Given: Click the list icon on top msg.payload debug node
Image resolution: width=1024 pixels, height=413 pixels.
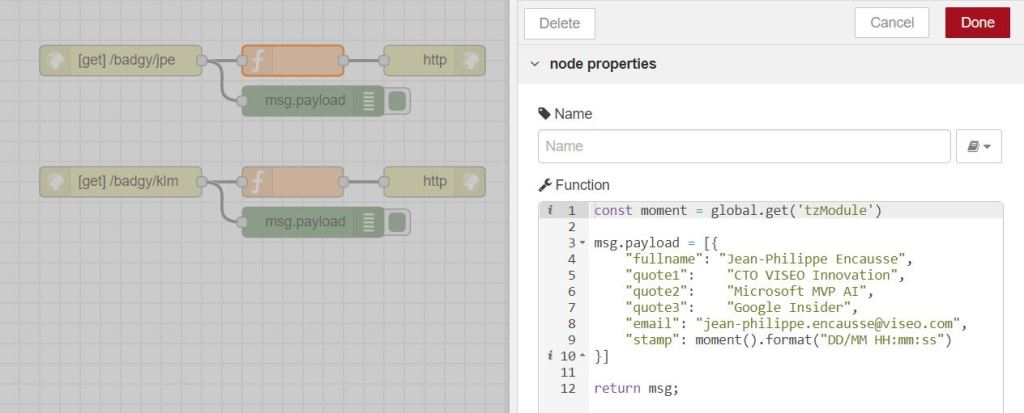Looking at the screenshot, I should tap(369, 101).
